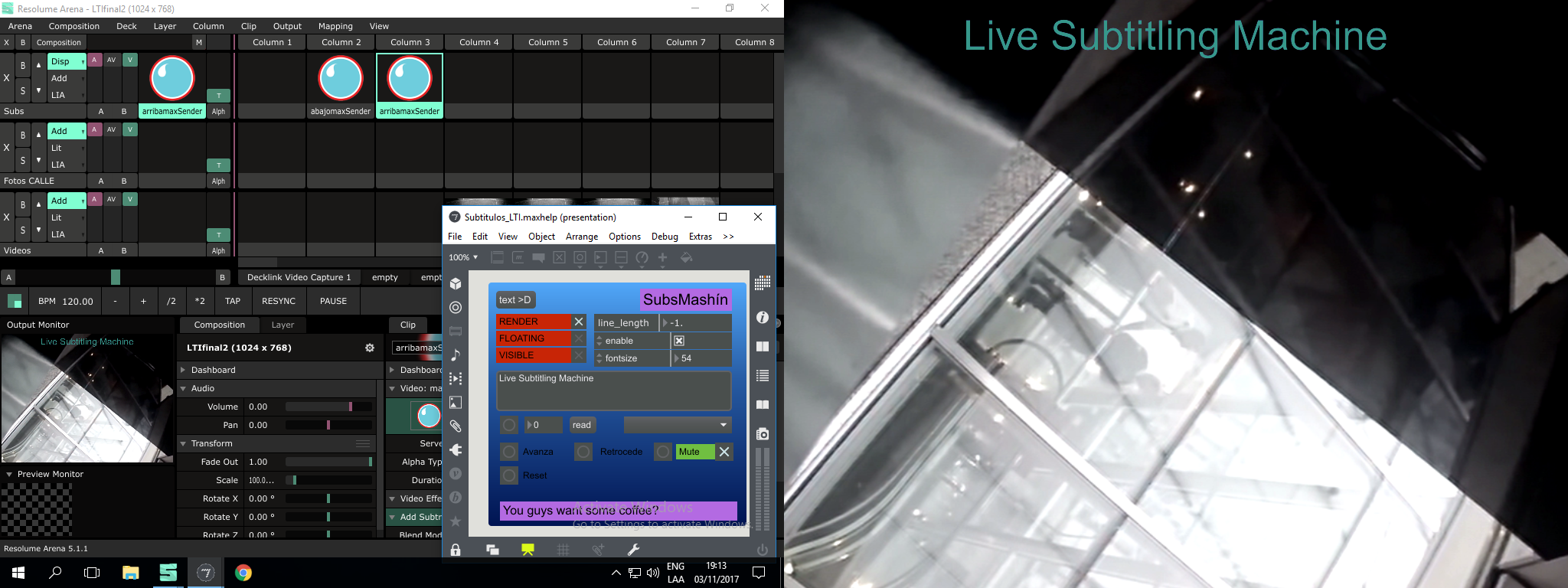Open the 100% zoom dropdown in Max
Image resolution: width=1568 pixels, height=588 pixels.
463,257
